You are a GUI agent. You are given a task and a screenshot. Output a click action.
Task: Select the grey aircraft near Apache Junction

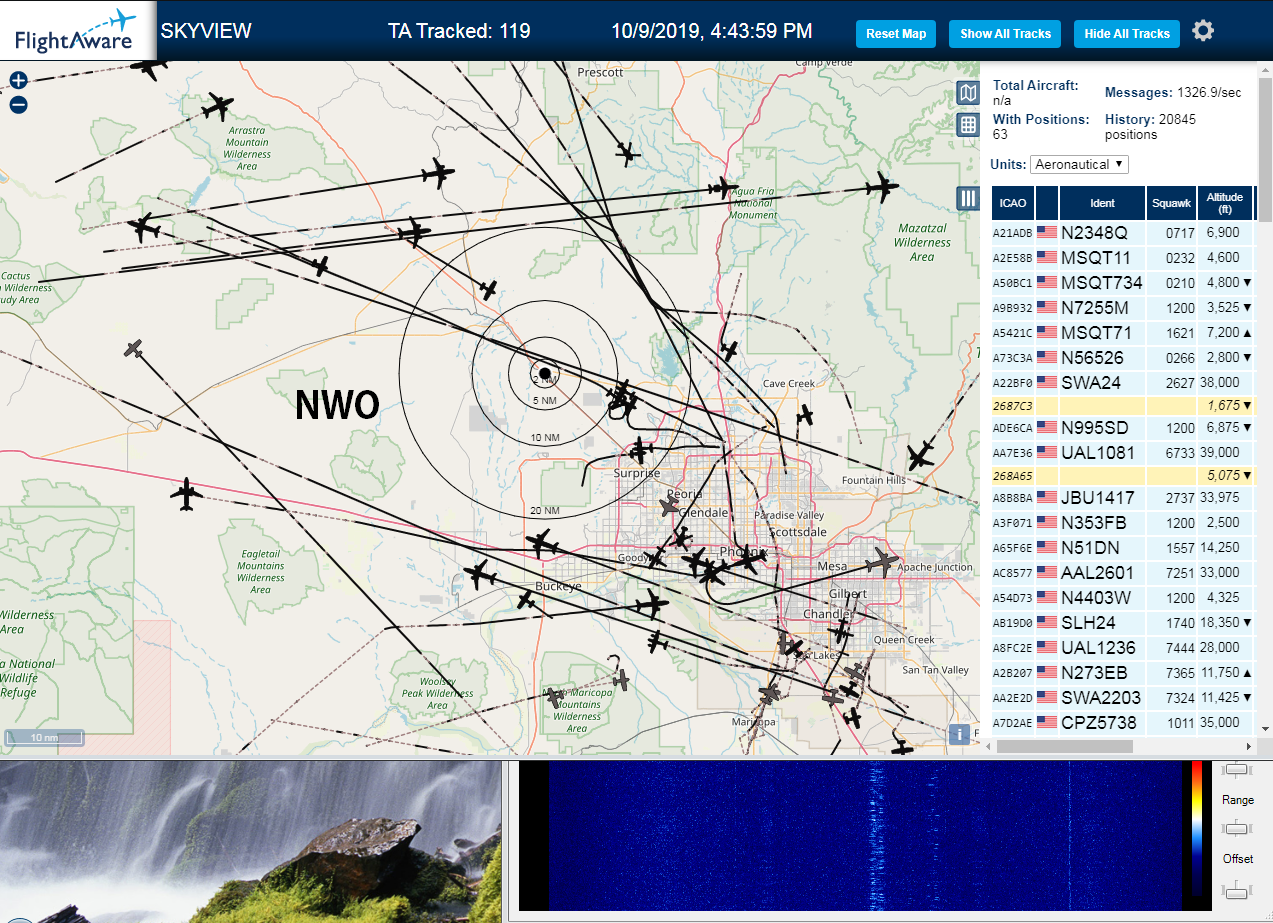coord(882,562)
